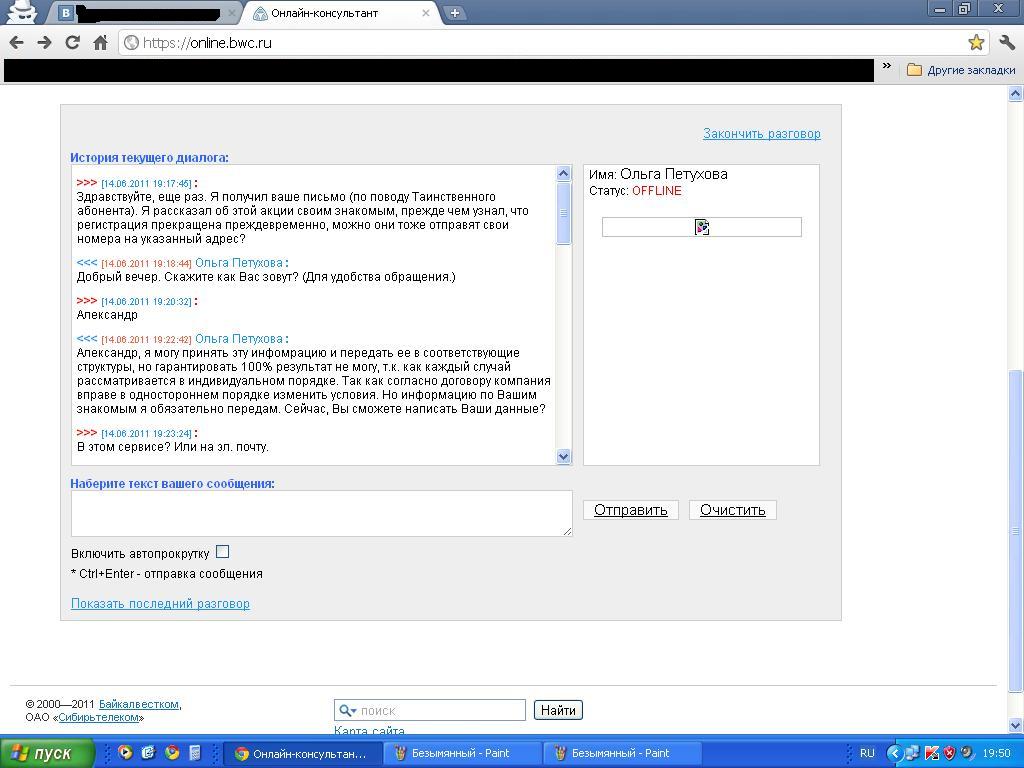
Task: Reload the page with refresh icon
Action: click(72, 42)
